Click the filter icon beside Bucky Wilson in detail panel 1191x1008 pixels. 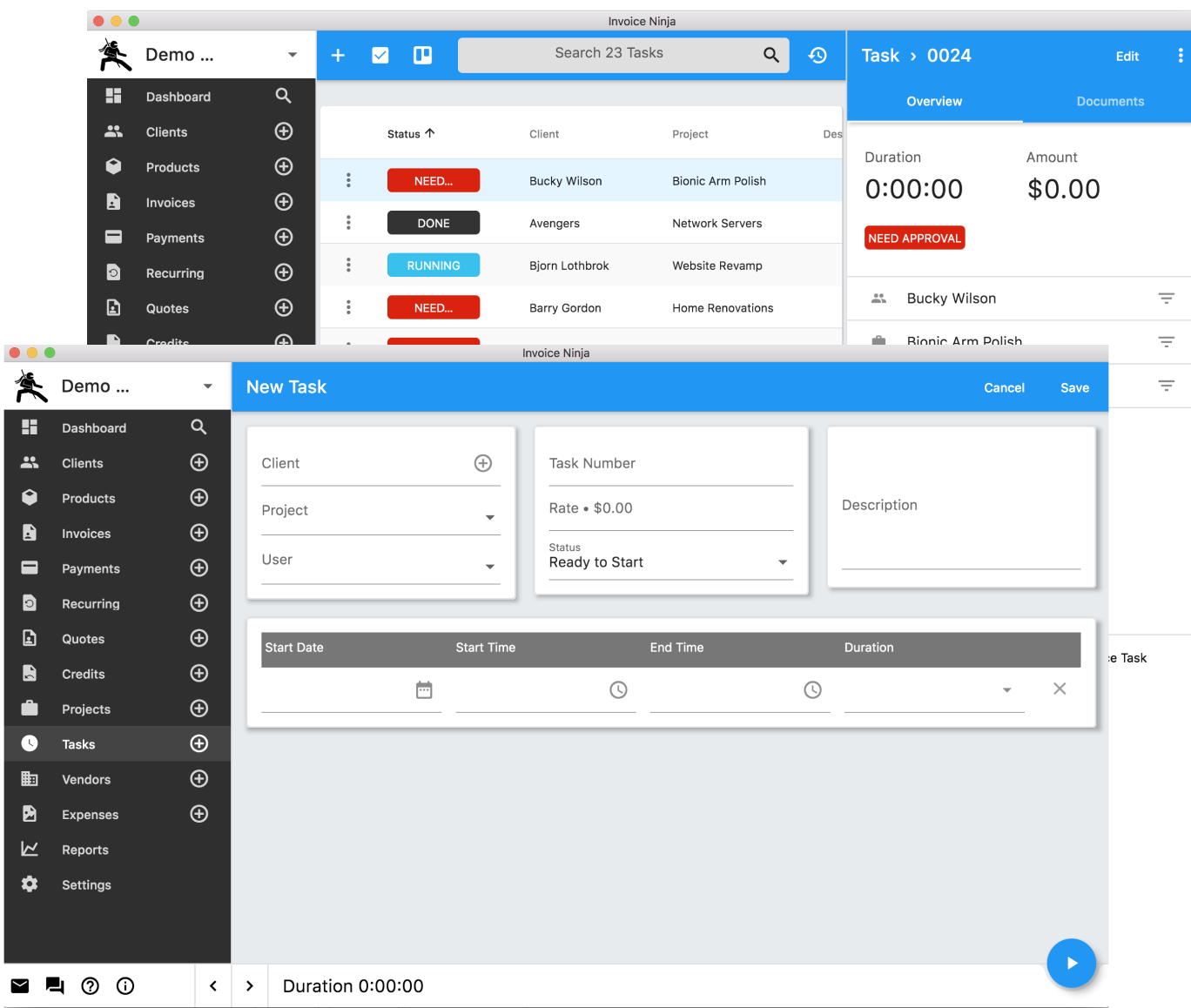click(x=1167, y=299)
